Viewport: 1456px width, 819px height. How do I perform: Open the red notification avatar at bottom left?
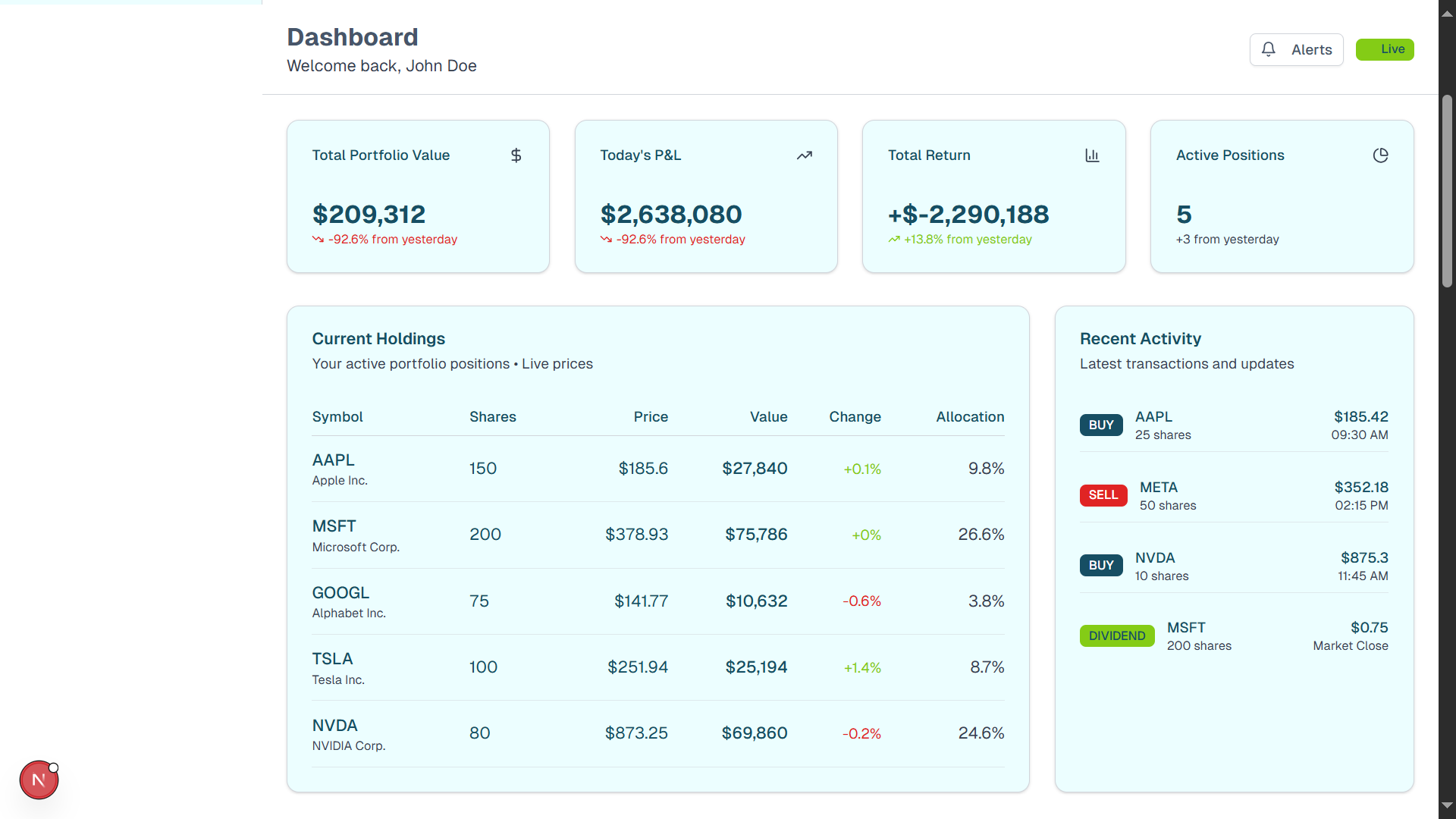(x=39, y=780)
